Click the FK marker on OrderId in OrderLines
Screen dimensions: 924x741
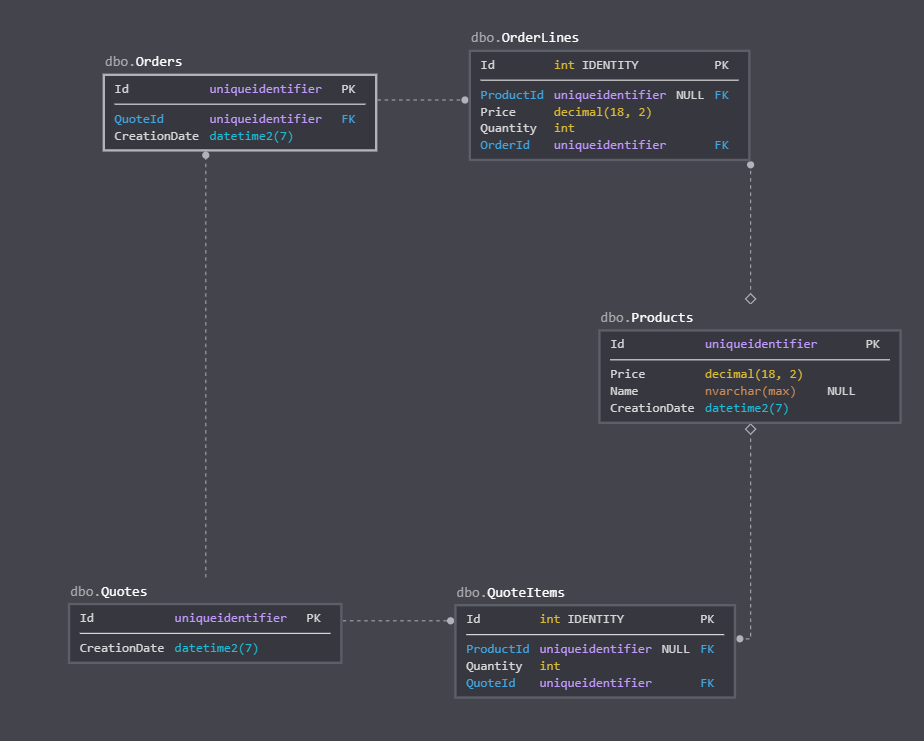722,144
